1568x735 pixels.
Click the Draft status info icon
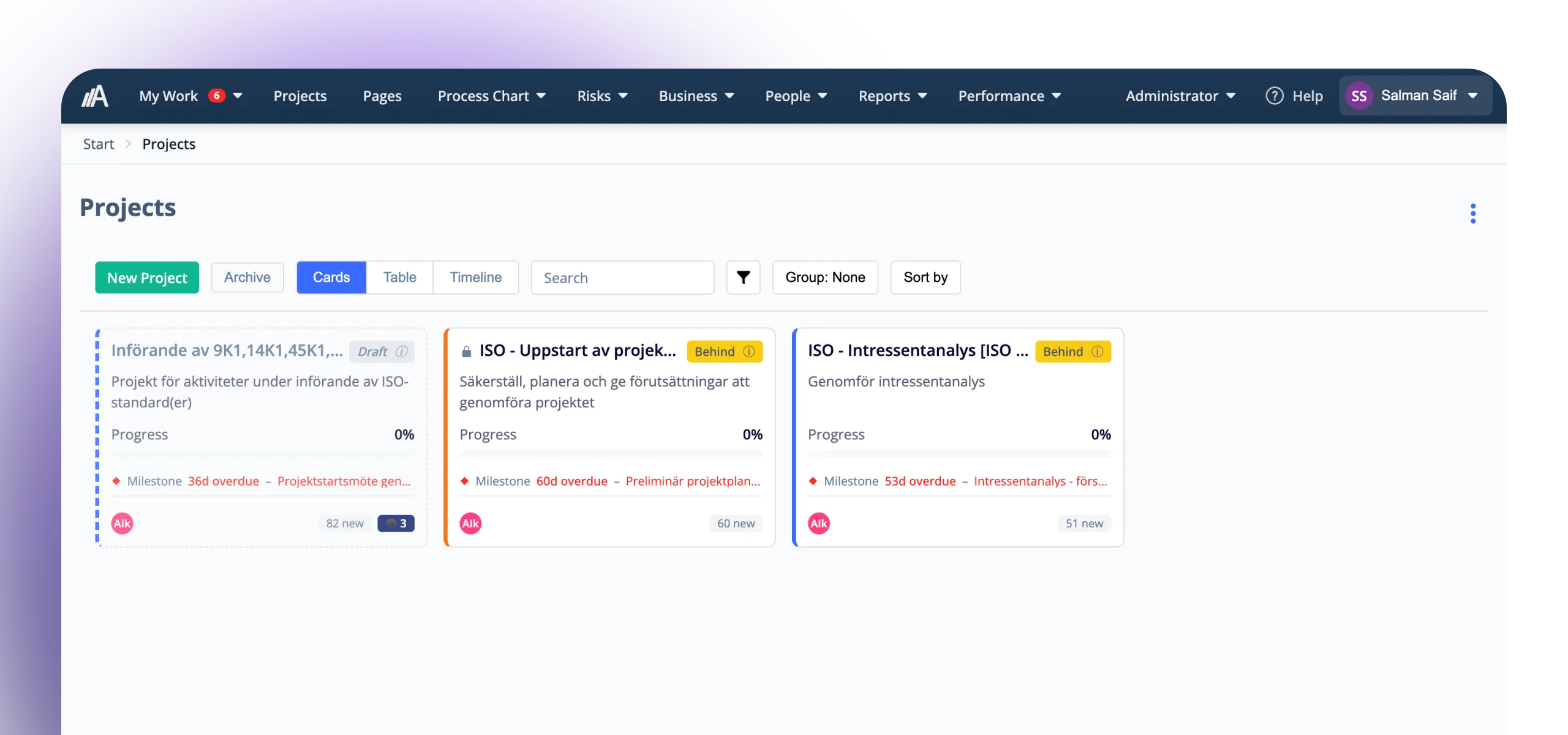point(402,352)
